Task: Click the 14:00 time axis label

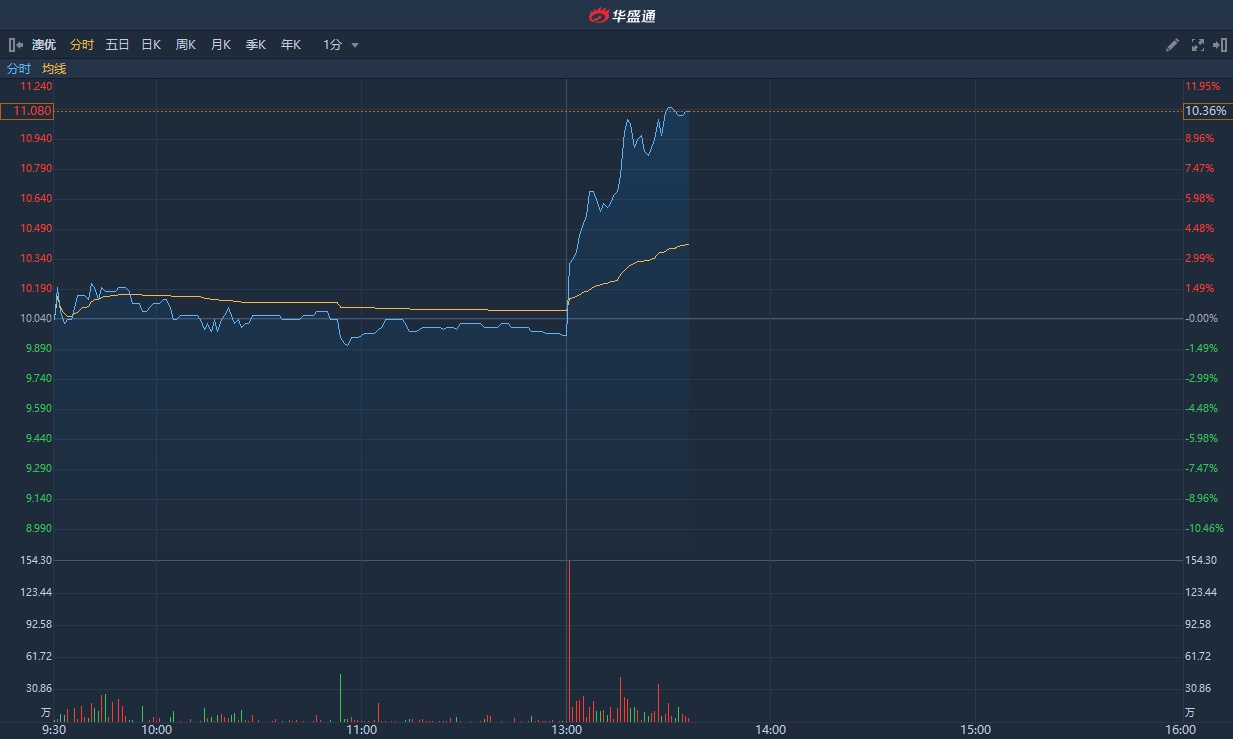Action: point(771,730)
